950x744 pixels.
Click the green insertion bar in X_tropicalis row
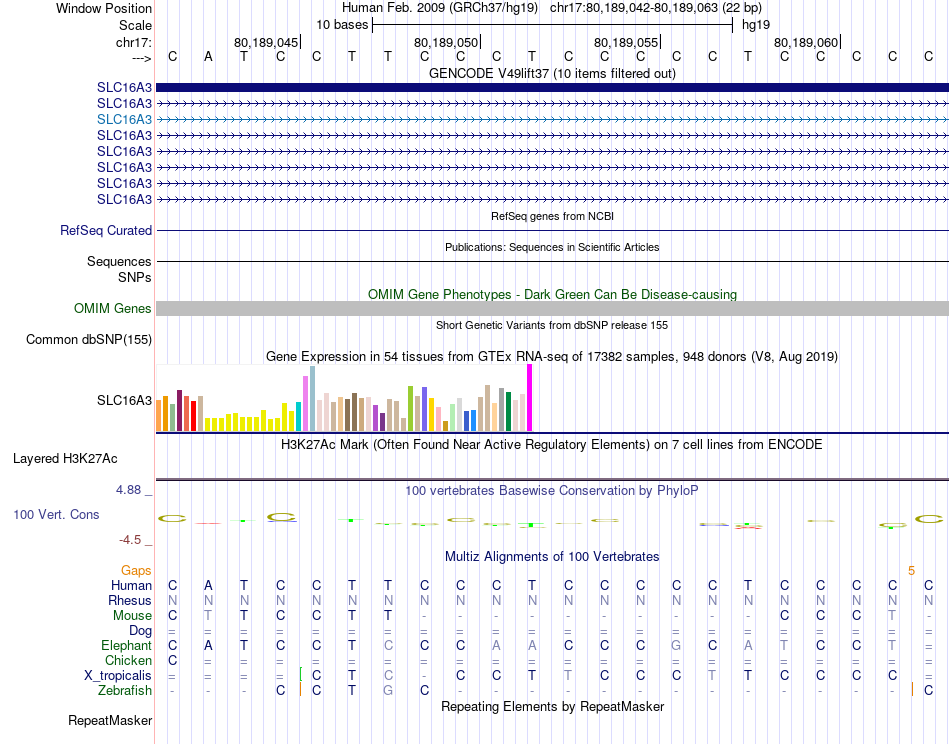[x=301, y=674]
